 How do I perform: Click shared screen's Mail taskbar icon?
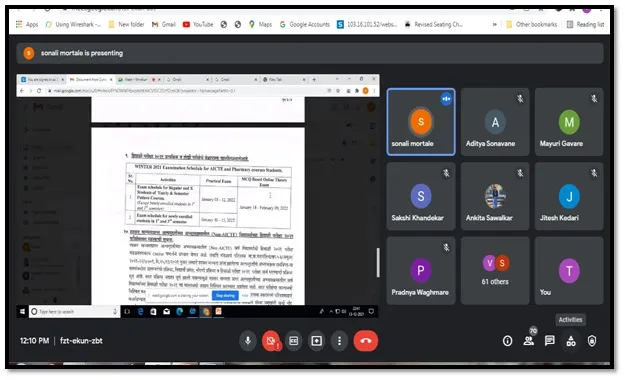166,311
